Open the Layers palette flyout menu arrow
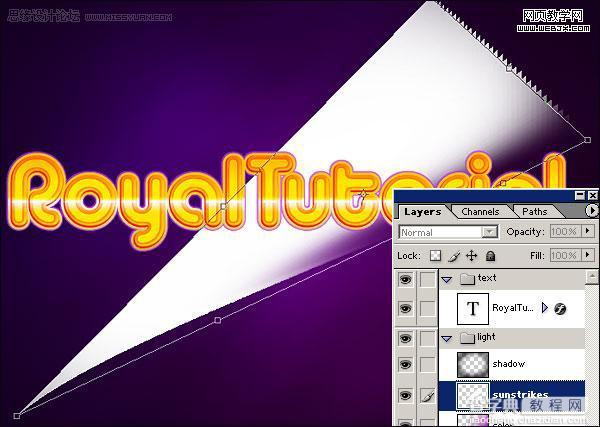 click(x=592, y=211)
